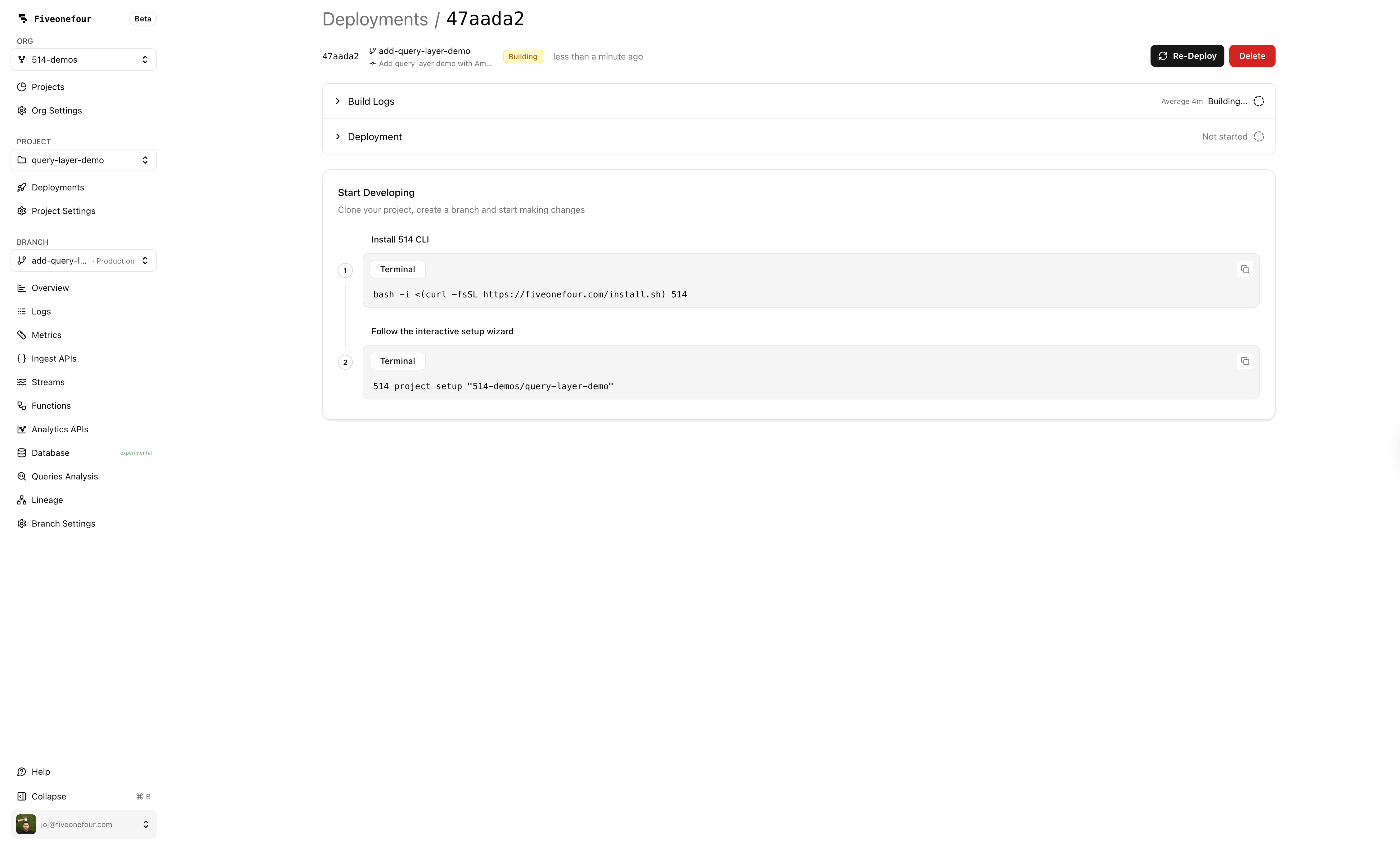Image resolution: width=1400 pixels, height=846 pixels.
Task: Click the Deployments rocket icon
Action: coord(22,187)
